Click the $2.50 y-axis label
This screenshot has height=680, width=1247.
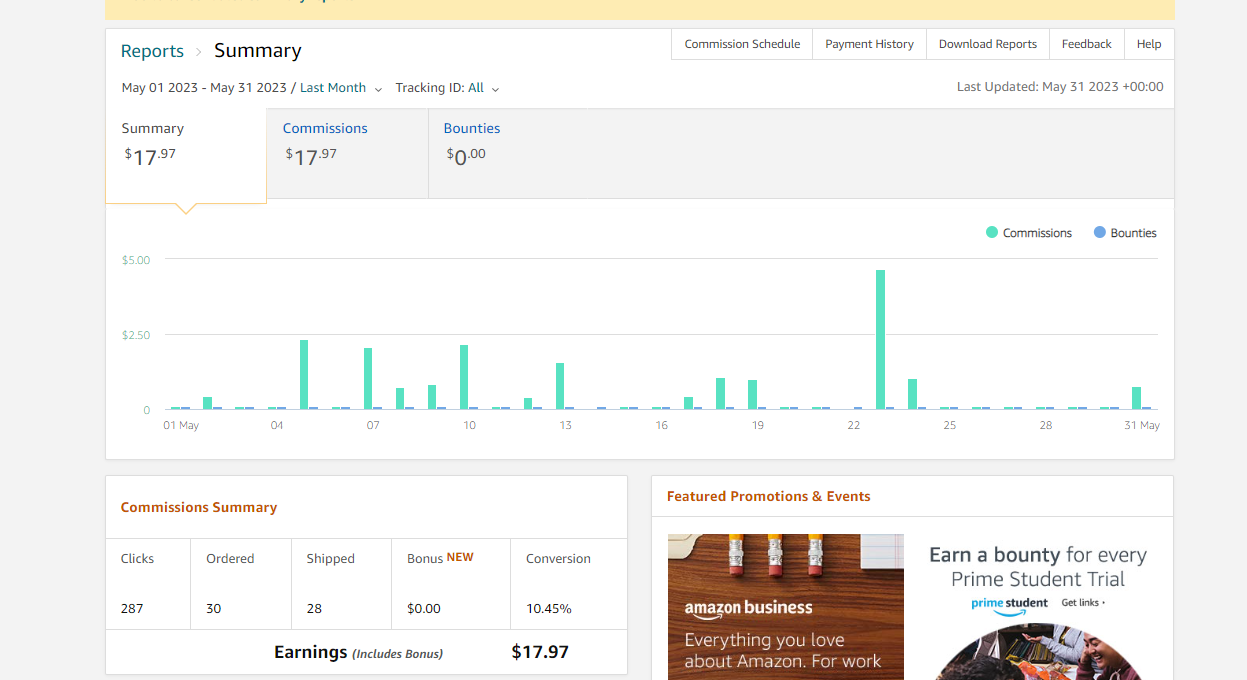(x=136, y=335)
